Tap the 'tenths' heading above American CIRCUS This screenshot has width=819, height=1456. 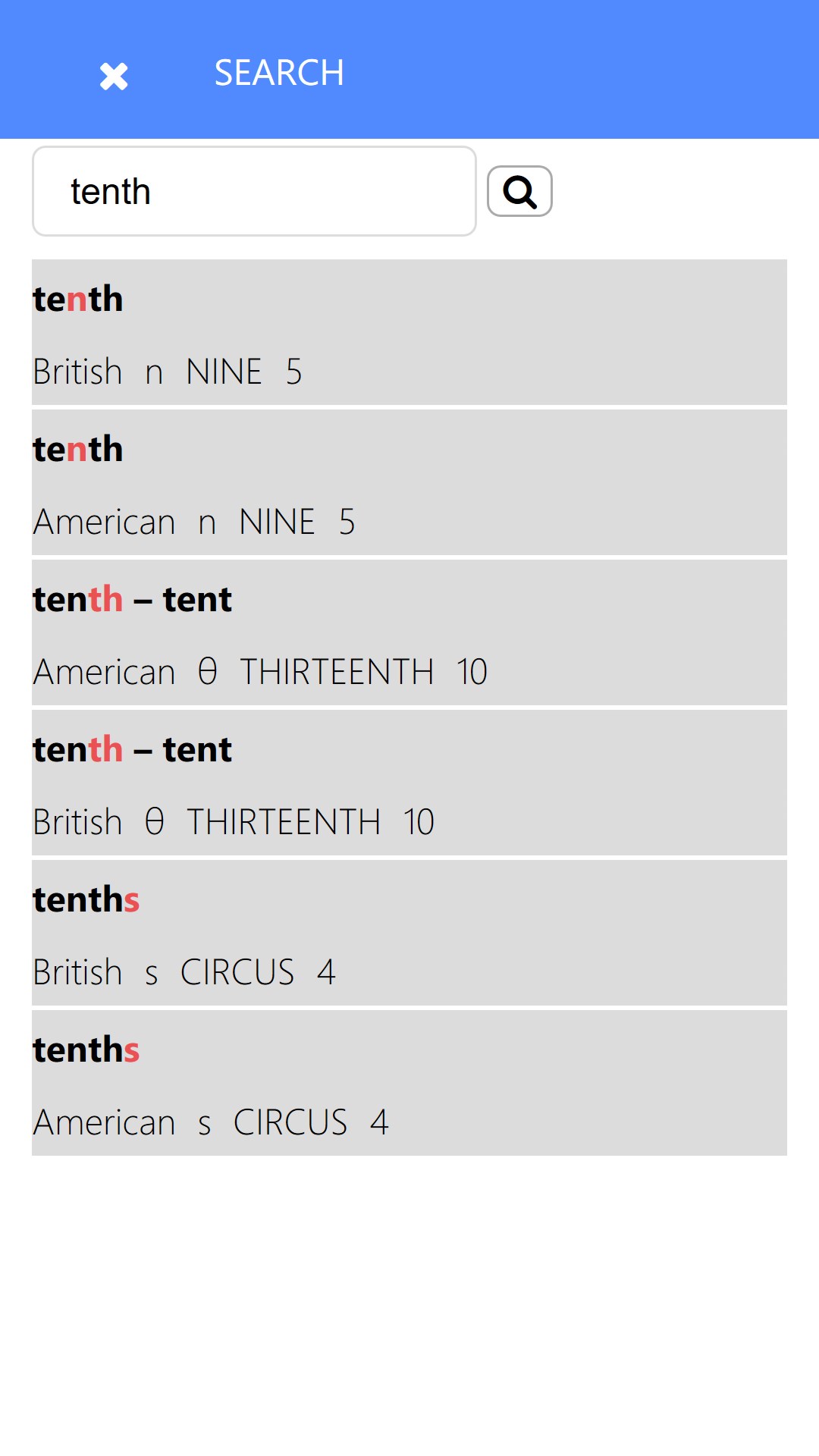coord(86,1050)
